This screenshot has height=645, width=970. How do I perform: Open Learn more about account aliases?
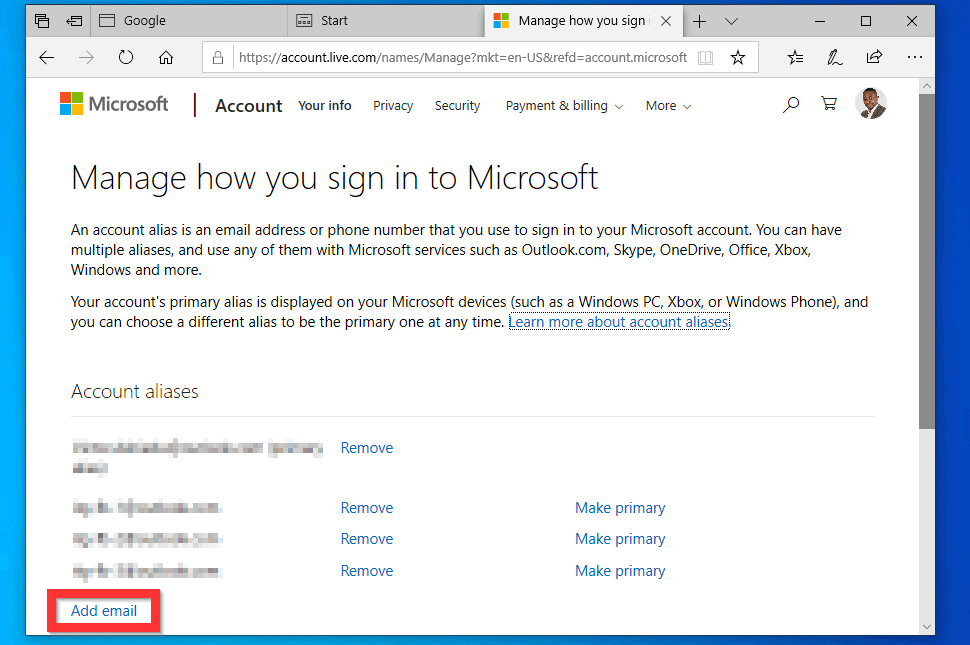(619, 322)
